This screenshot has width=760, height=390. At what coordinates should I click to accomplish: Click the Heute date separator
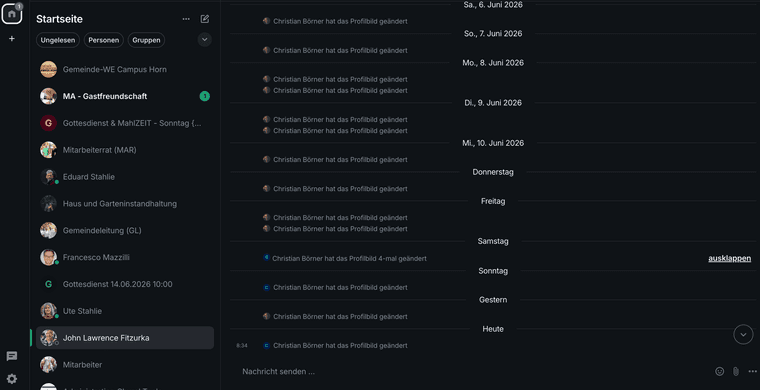click(x=493, y=329)
